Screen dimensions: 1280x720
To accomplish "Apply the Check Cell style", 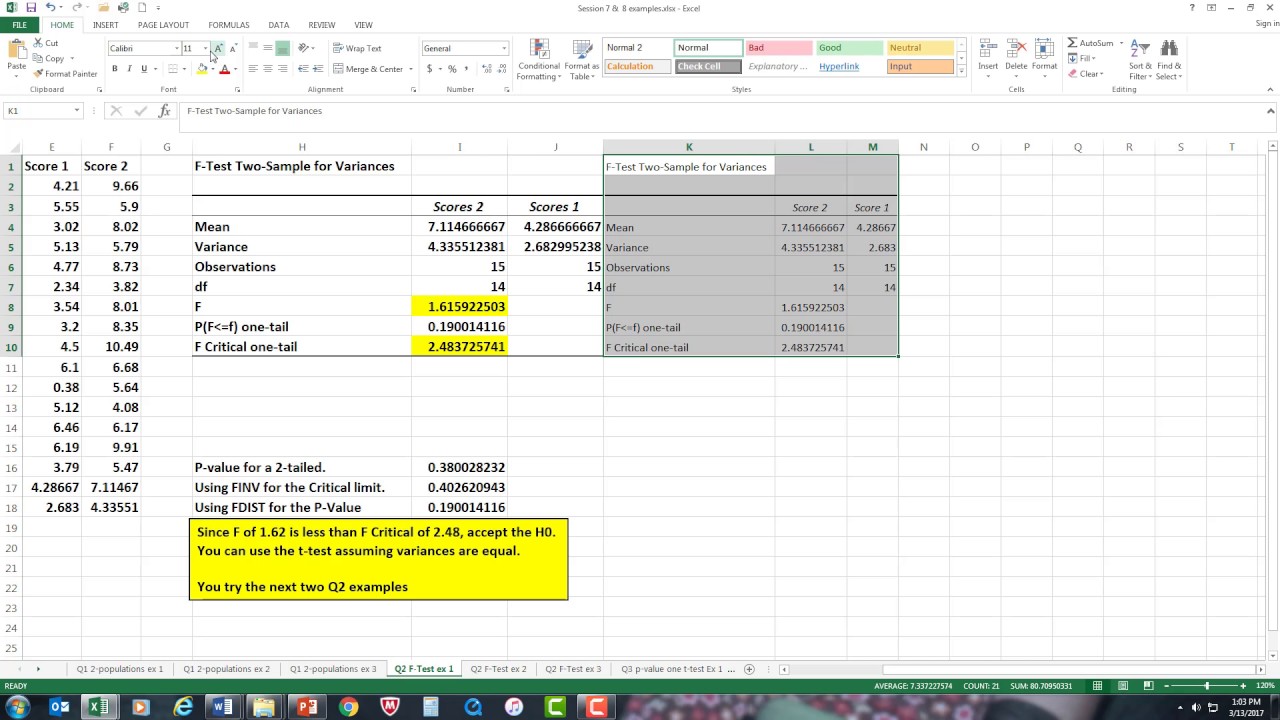I will click(708, 66).
